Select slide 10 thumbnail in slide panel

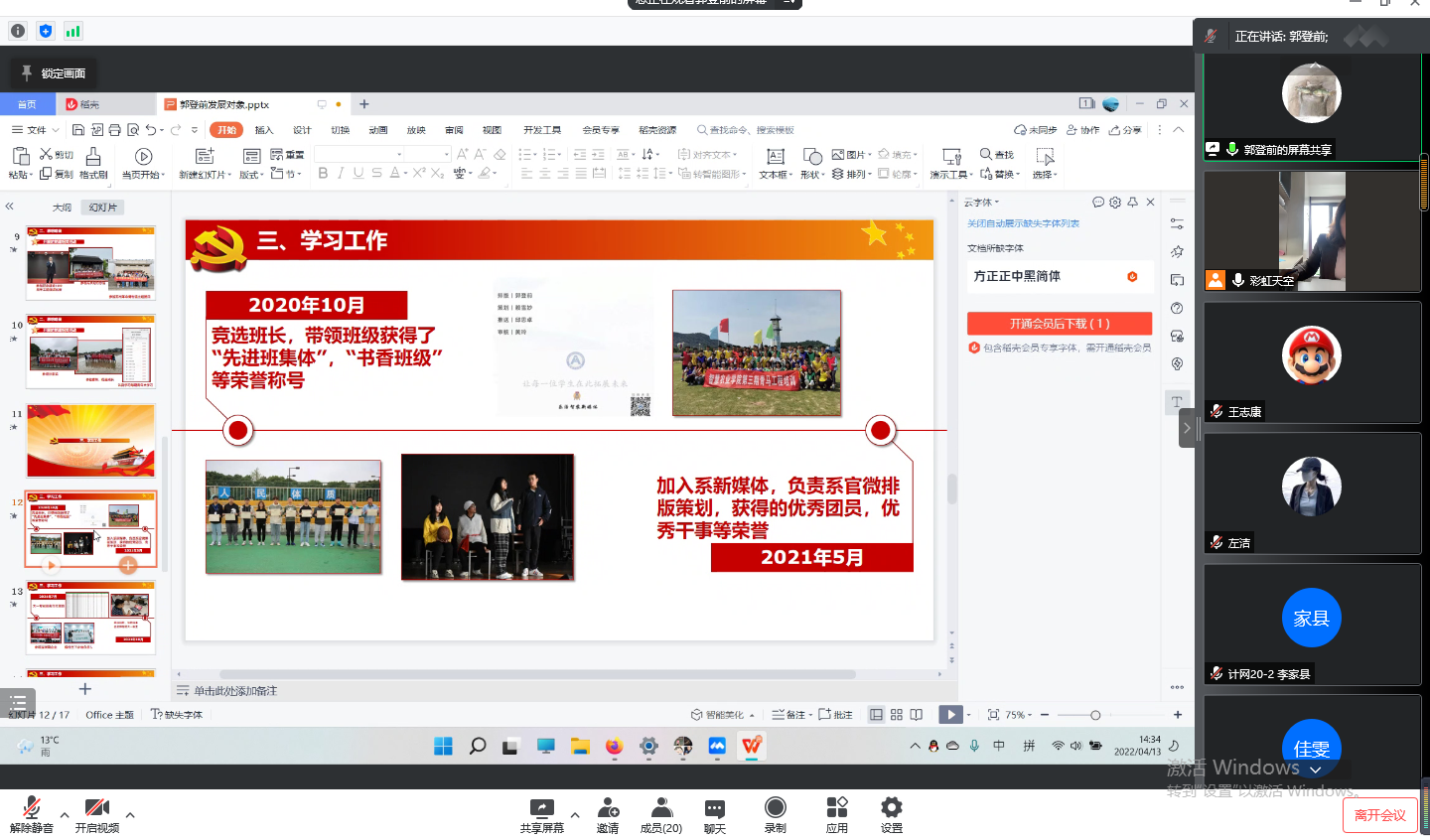click(91, 351)
